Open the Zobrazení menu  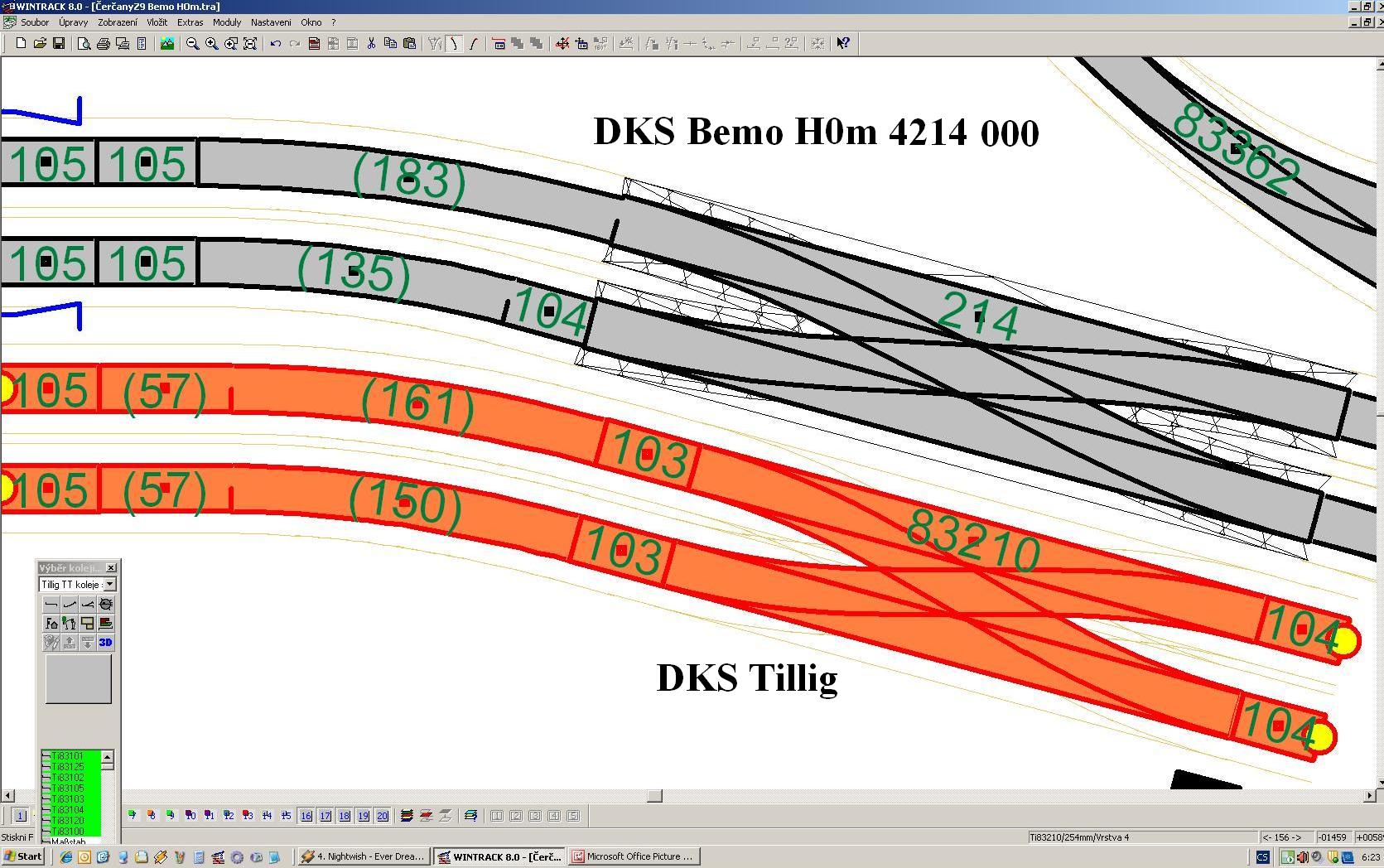(118, 22)
